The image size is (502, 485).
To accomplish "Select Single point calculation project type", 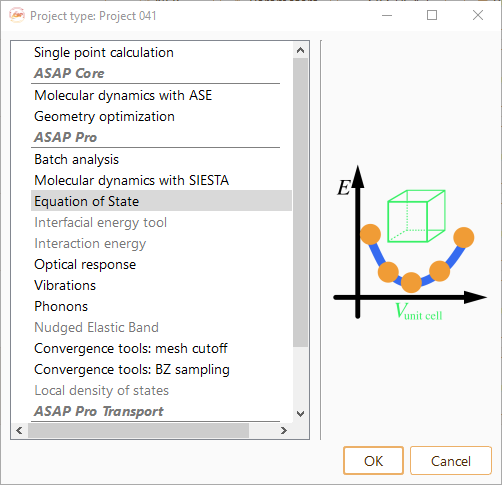I will [161, 52].
